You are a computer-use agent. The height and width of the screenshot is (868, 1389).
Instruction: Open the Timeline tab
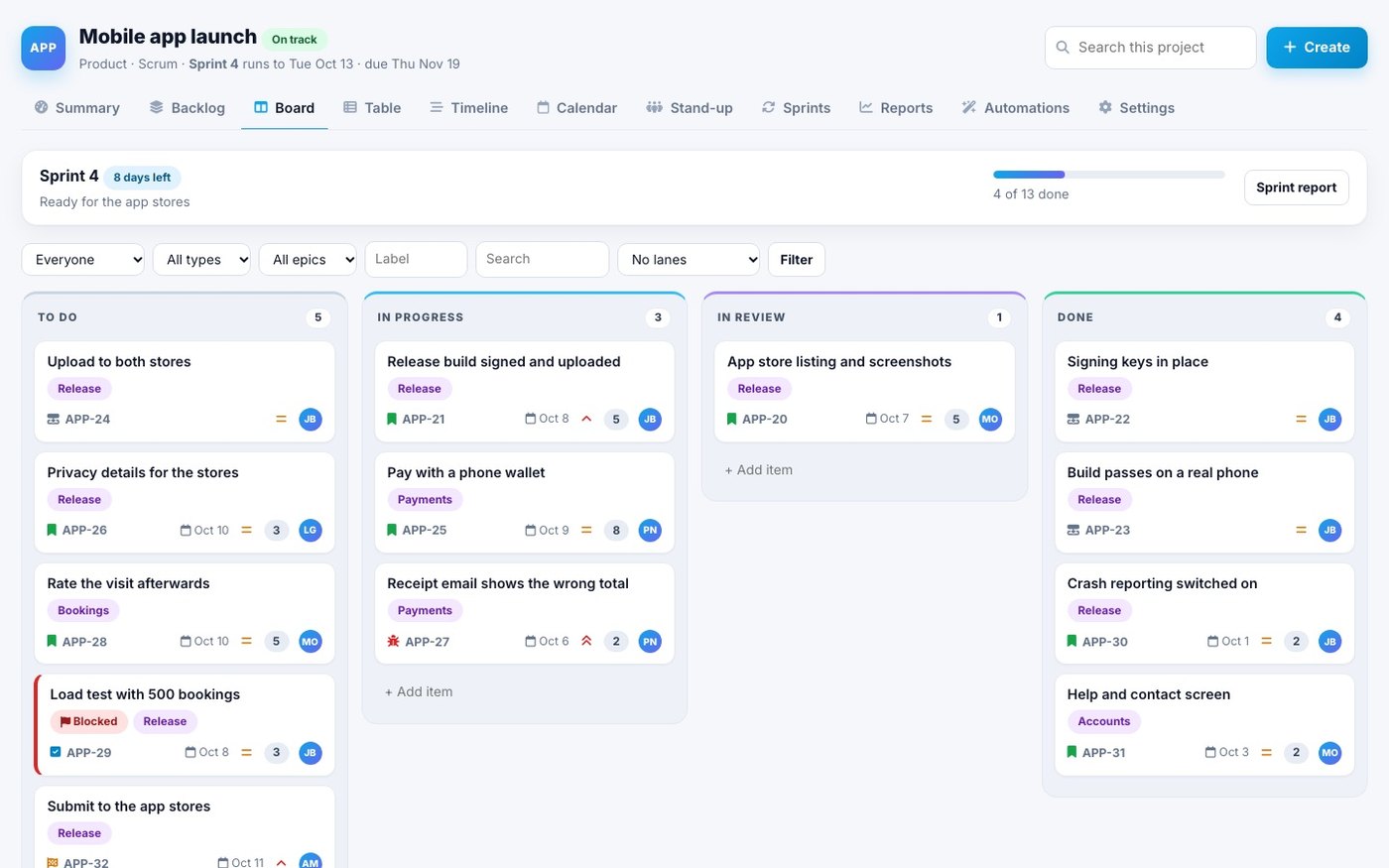(x=468, y=108)
